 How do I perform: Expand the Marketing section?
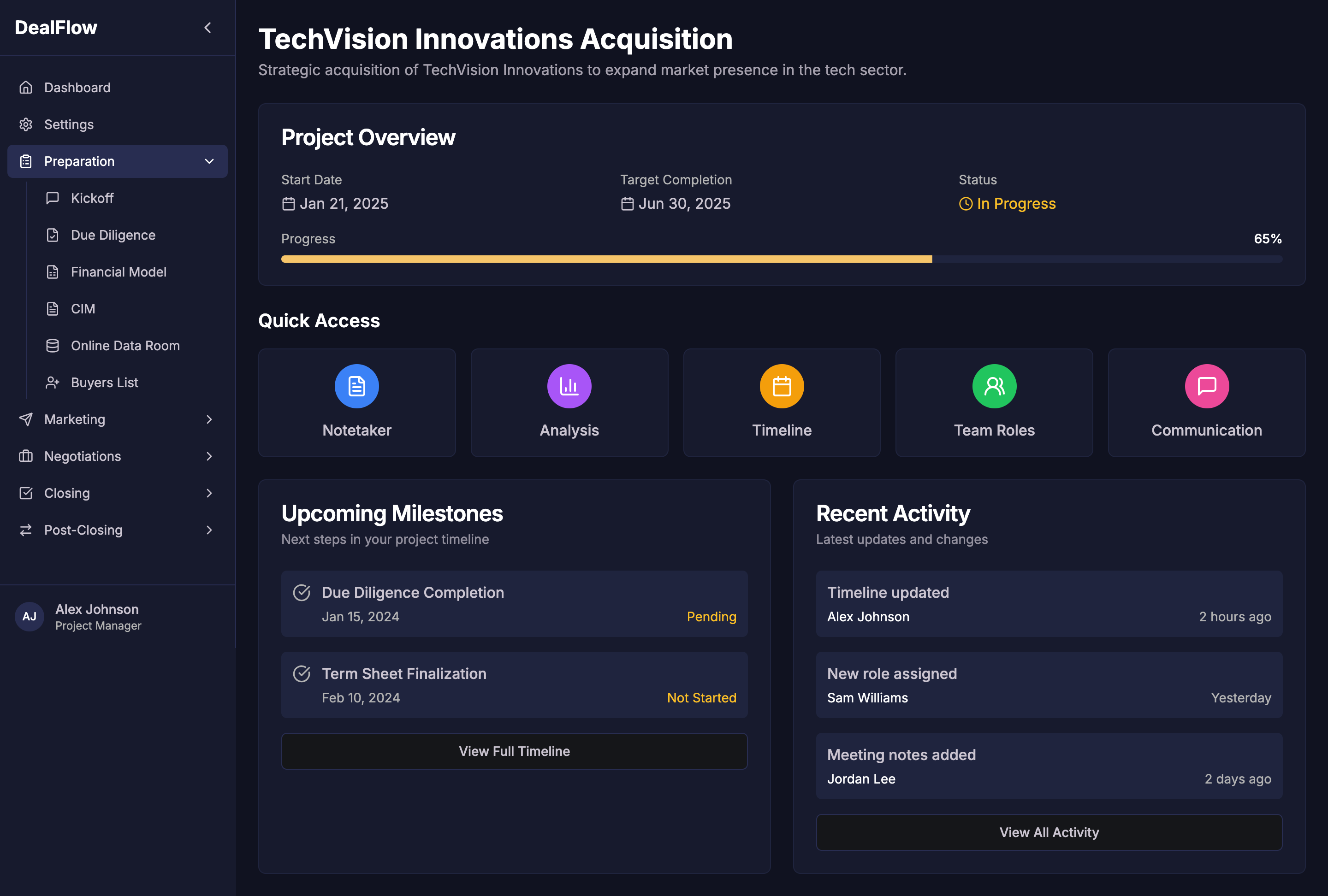coord(209,419)
